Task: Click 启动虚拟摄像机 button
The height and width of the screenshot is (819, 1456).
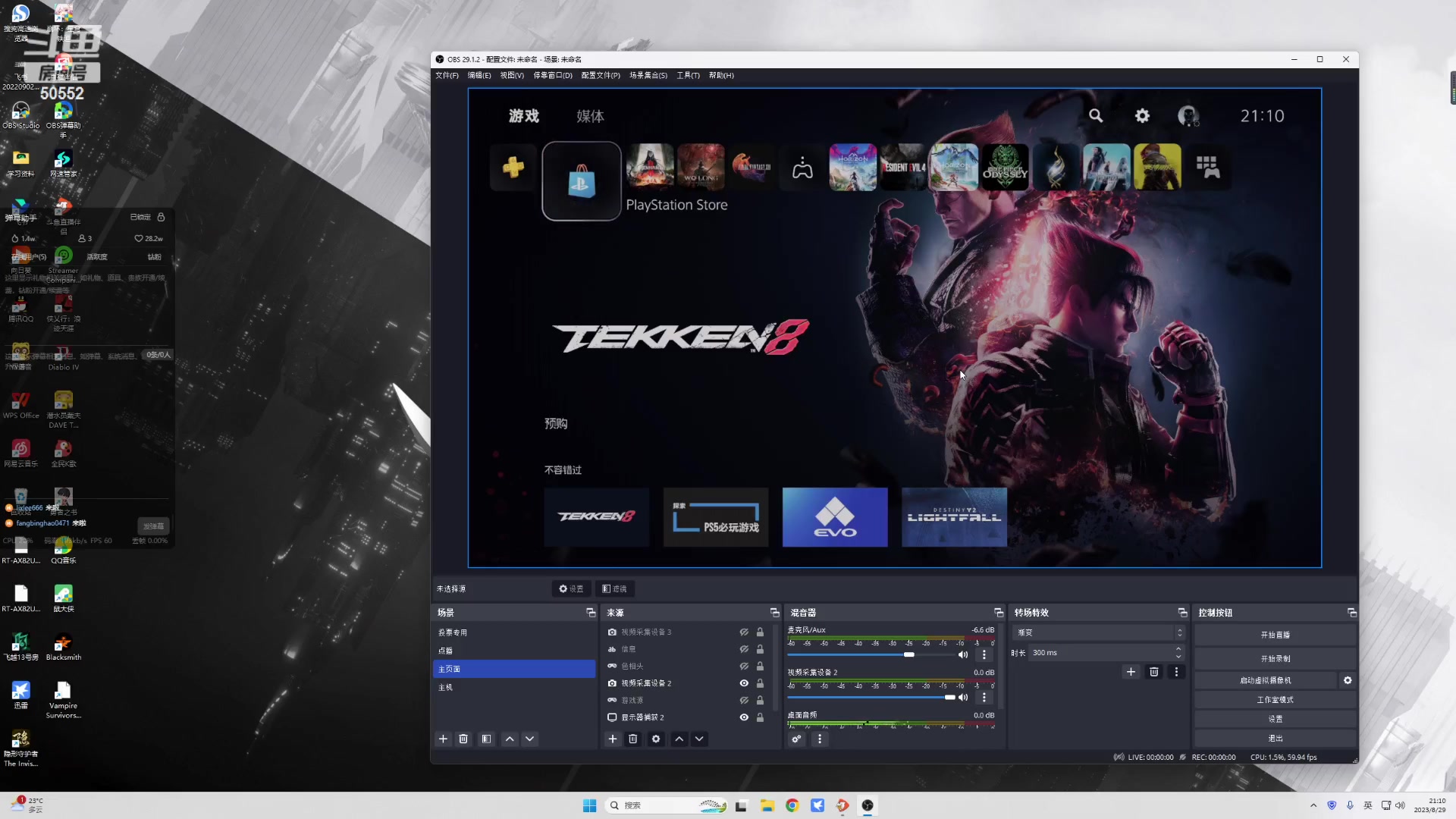Action: tap(1265, 680)
